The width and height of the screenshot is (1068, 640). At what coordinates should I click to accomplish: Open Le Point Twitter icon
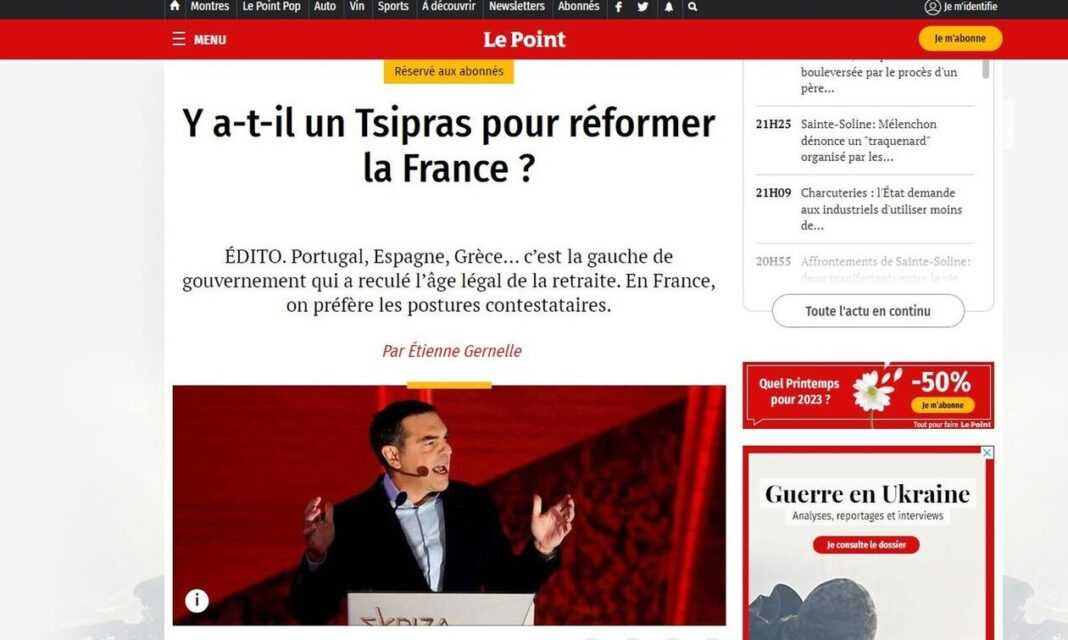click(643, 7)
